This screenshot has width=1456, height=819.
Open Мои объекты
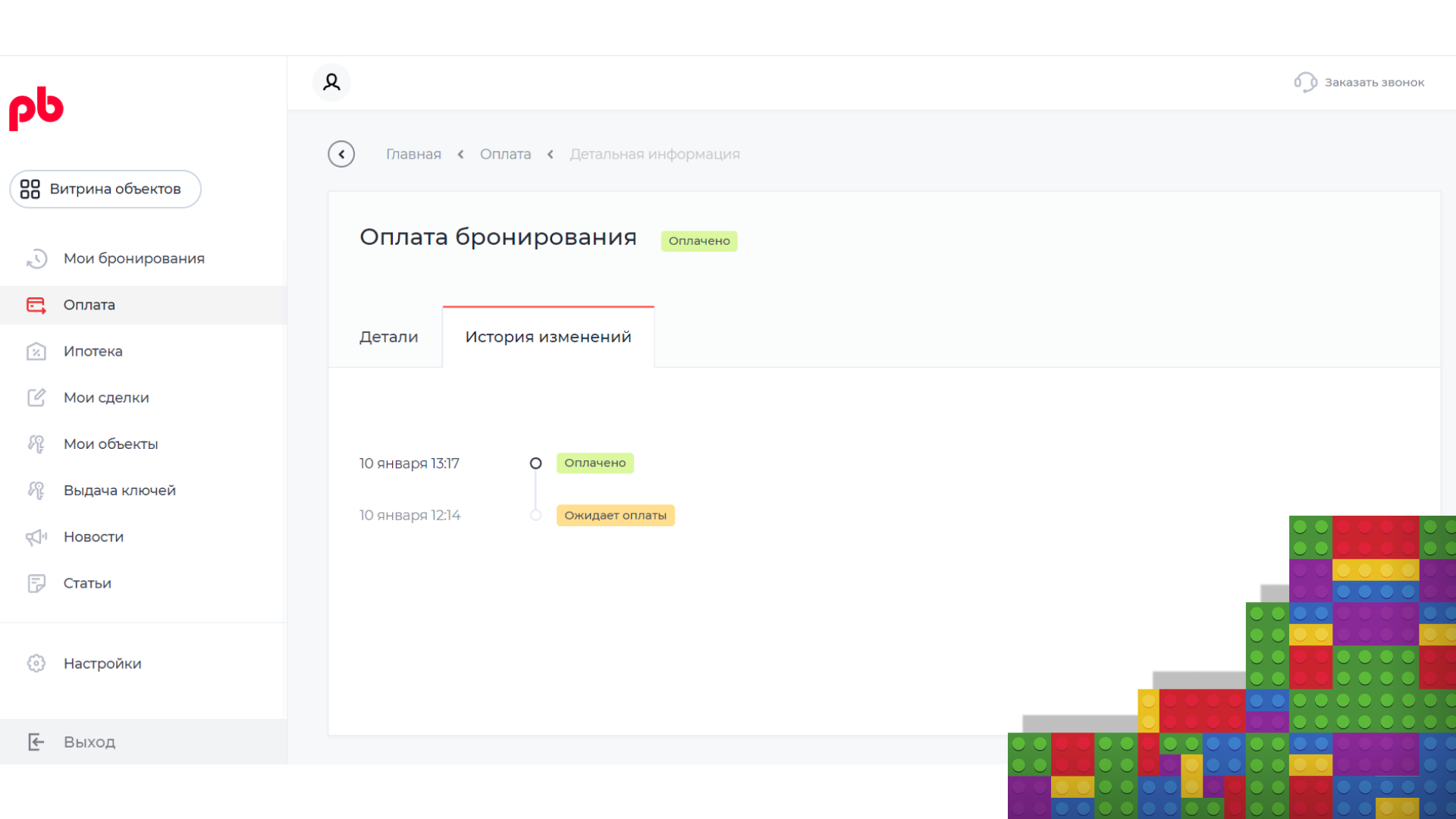(x=143, y=444)
